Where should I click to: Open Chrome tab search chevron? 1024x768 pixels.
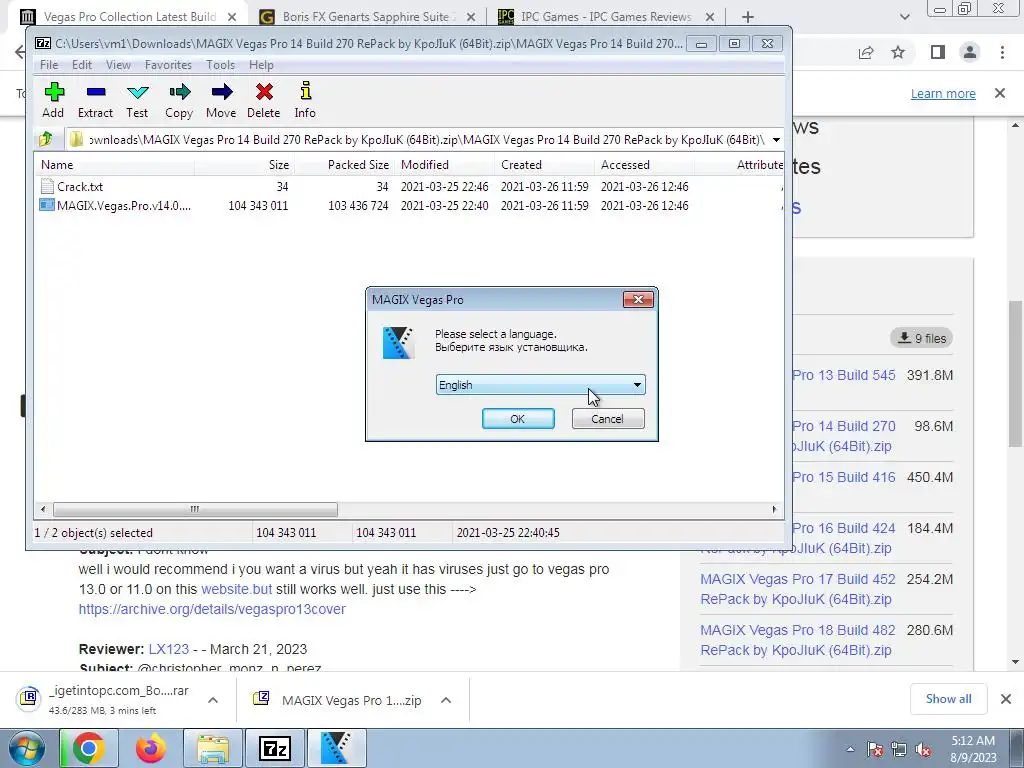pos(904,17)
